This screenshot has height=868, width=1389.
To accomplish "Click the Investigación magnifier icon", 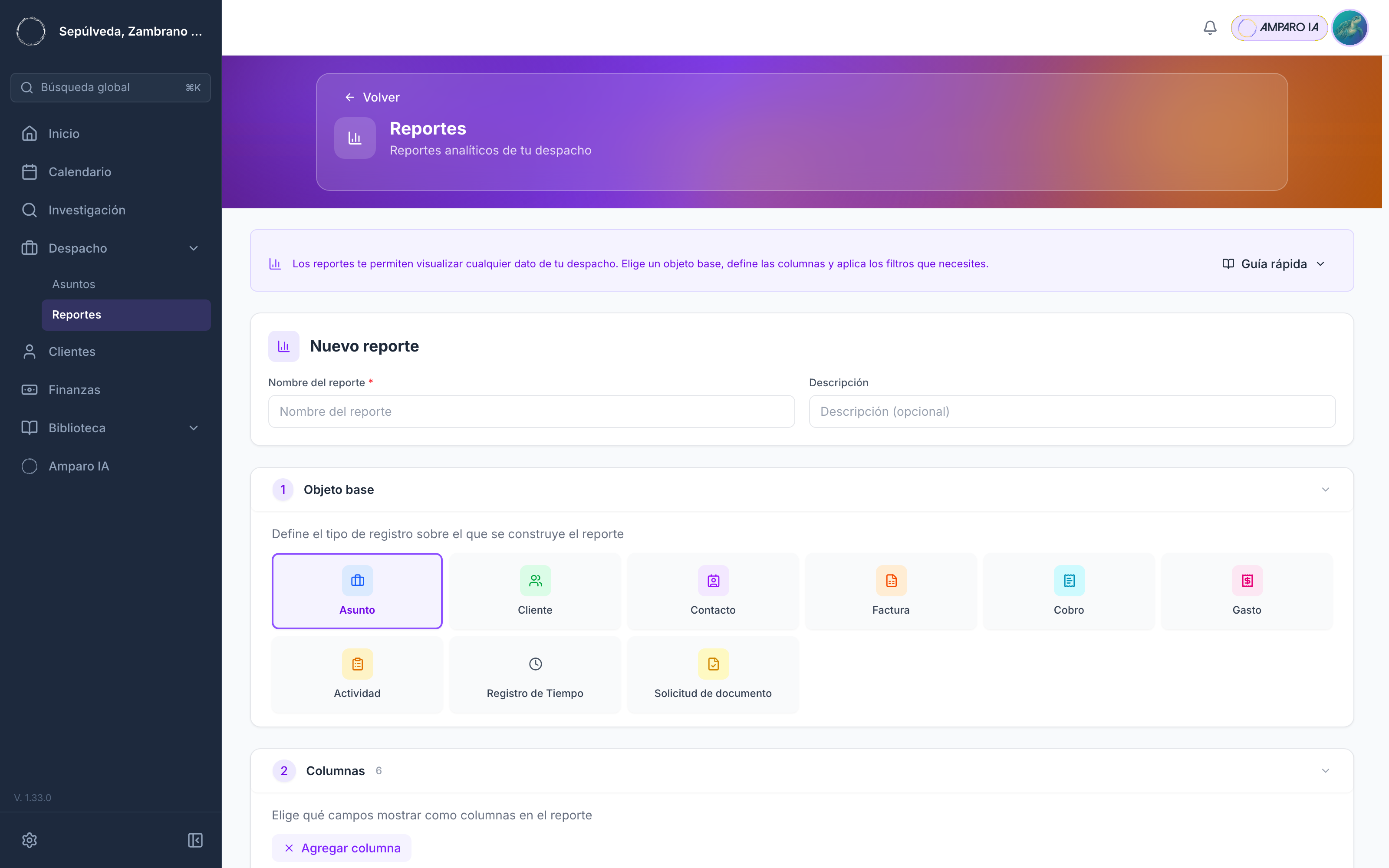I will (x=29, y=210).
